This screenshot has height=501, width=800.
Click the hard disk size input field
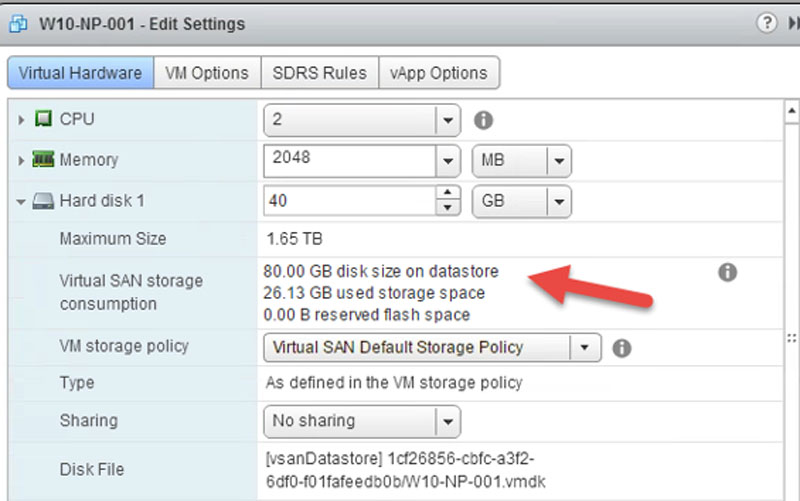(350, 201)
